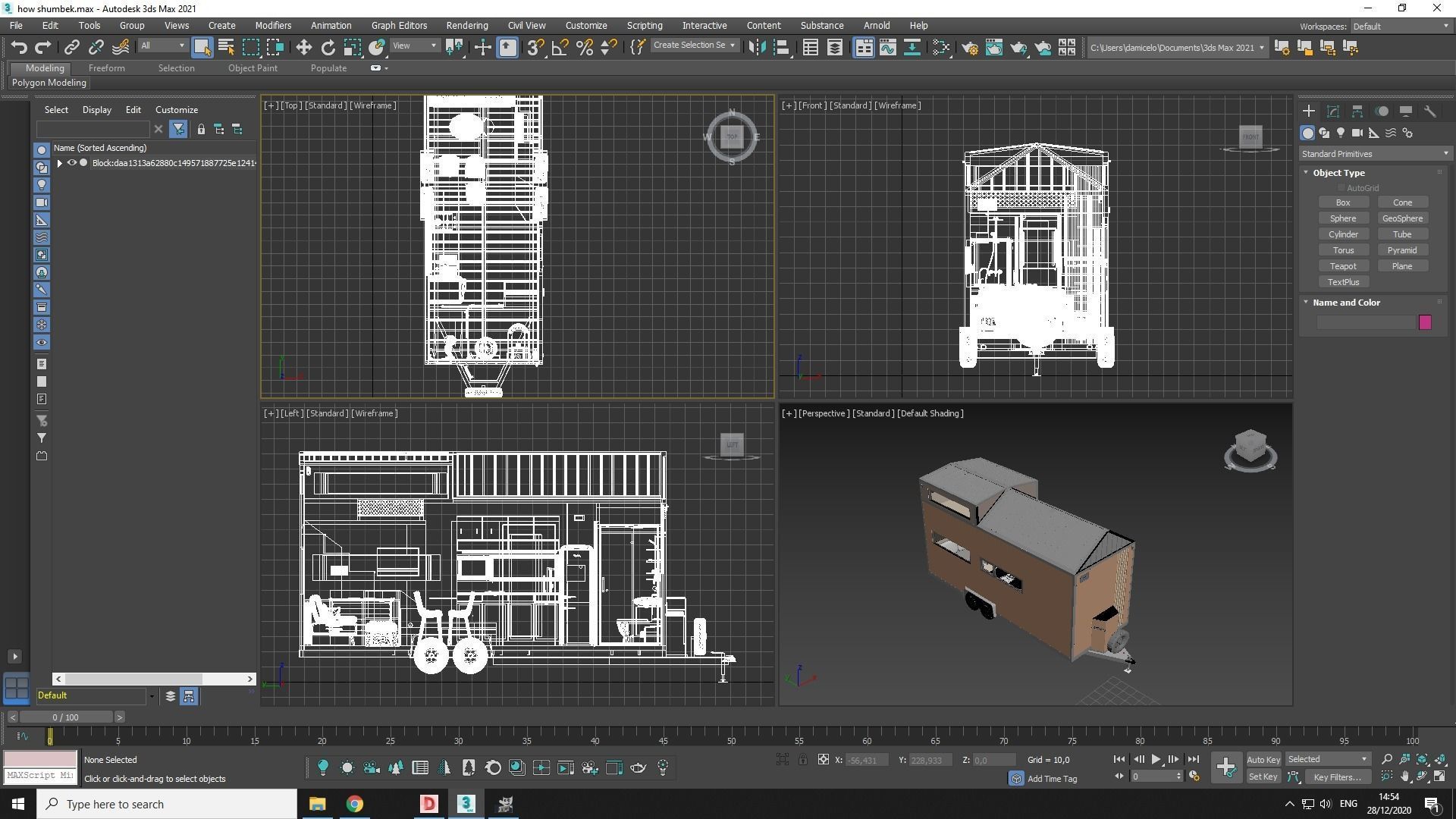Create a Teapot primitive
The width and height of the screenshot is (1456, 819).
1343,266
